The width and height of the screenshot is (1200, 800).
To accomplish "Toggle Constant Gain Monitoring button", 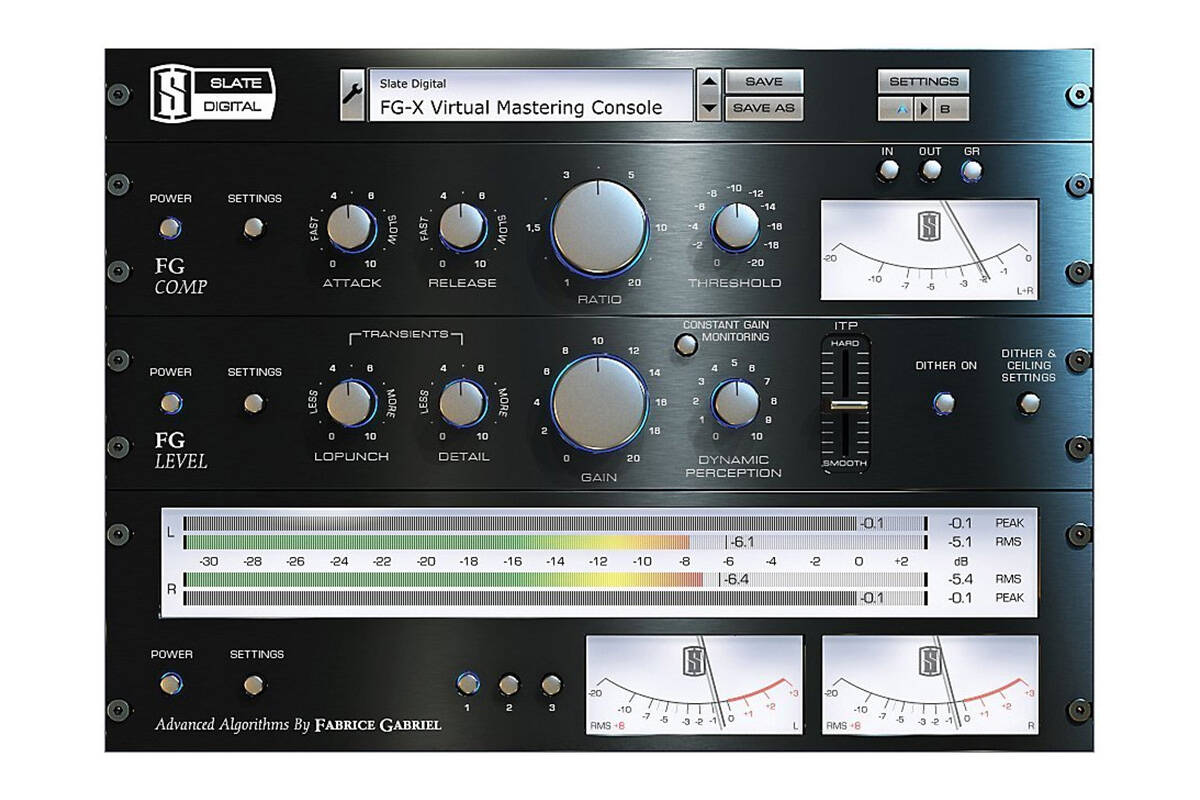I will tap(685, 346).
